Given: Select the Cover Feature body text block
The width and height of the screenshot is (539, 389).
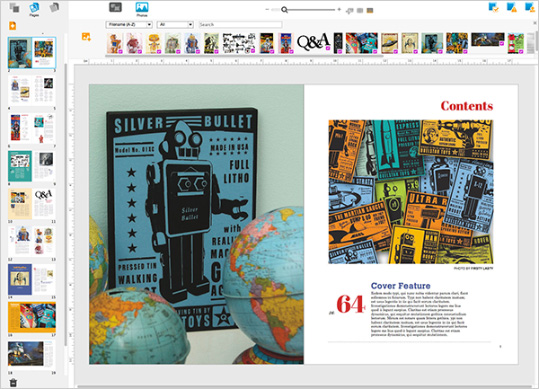Looking at the screenshot, I should (x=419, y=314).
